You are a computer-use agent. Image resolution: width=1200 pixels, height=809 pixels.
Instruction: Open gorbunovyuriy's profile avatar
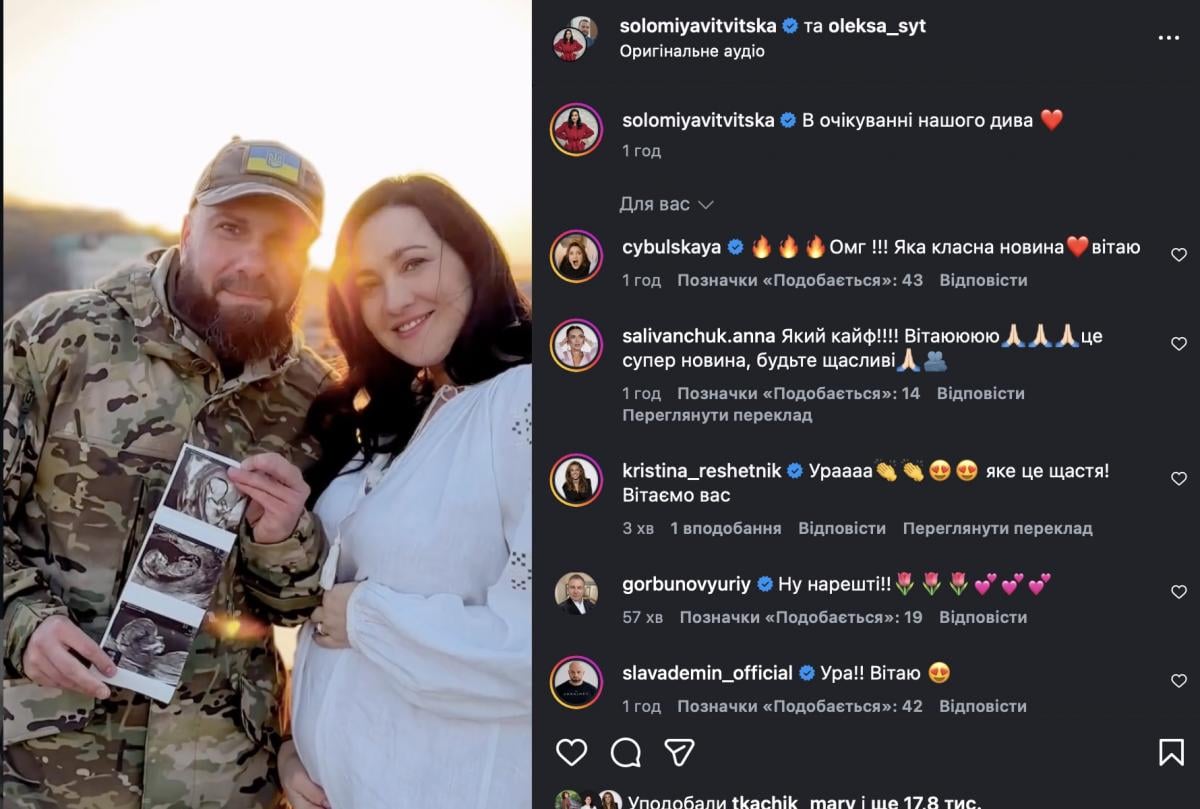(x=576, y=593)
